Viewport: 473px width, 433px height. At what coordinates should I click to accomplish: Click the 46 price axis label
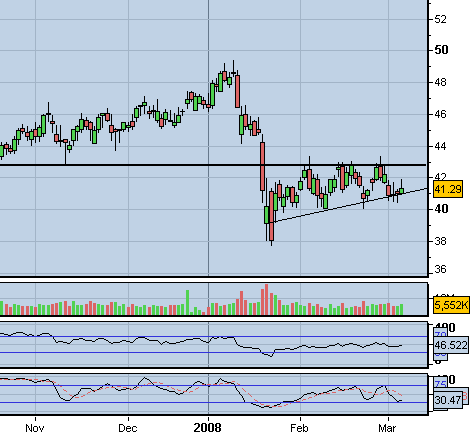pyautogui.click(x=440, y=114)
